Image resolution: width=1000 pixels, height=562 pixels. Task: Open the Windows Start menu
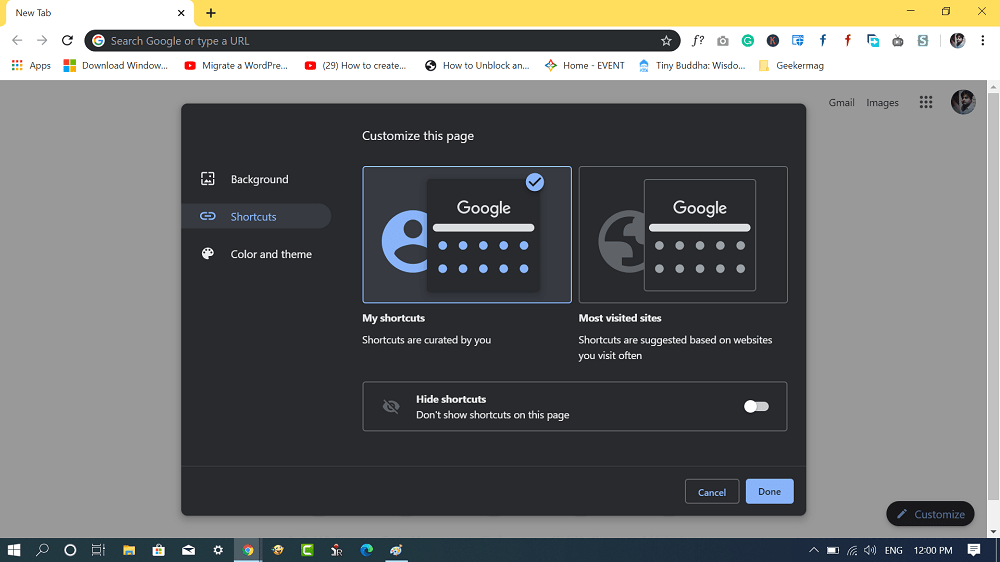14,550
